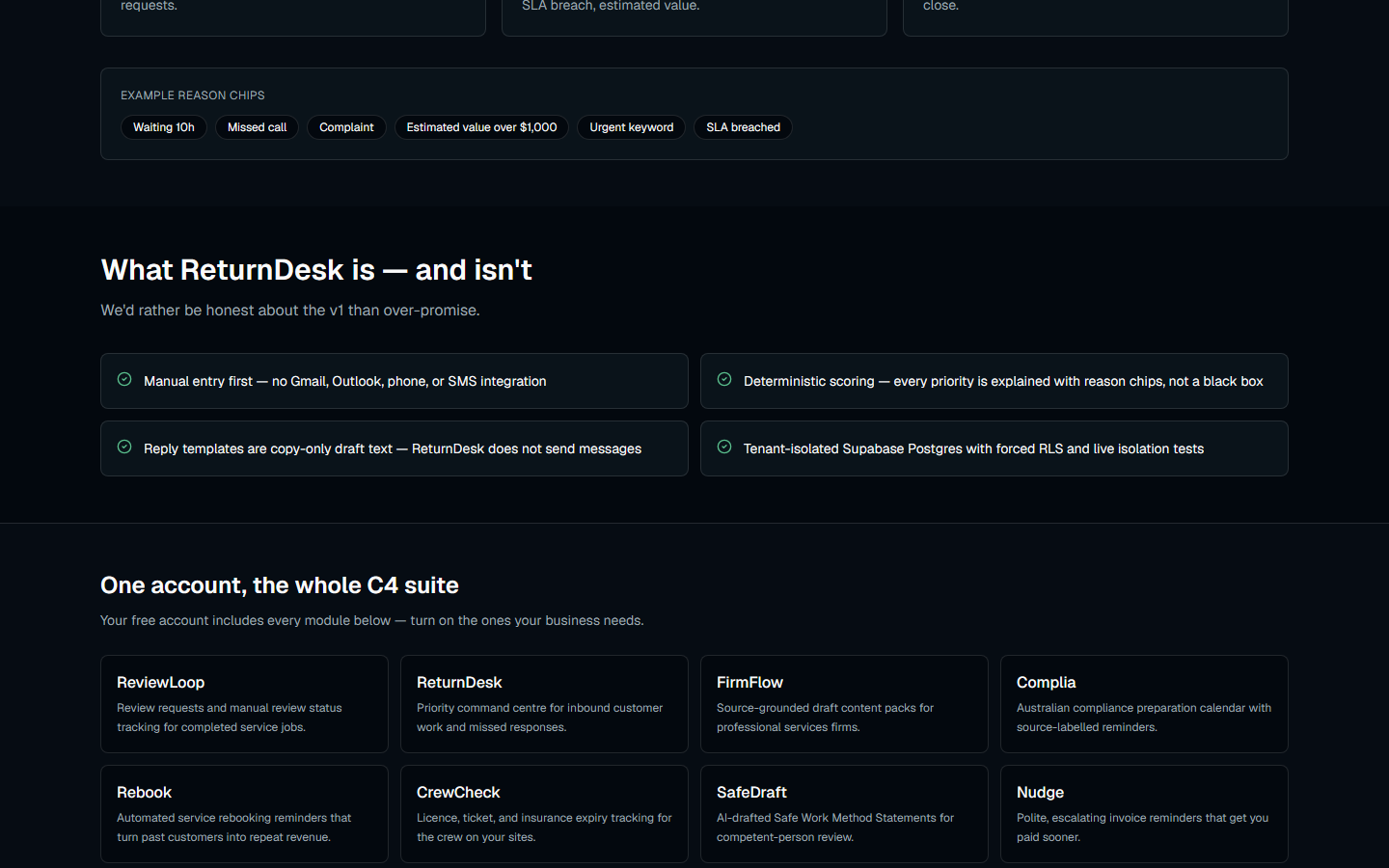Image resolution: width=1389 pixels, height=868 pixels.
Task: Click the Licence, ticket, and insurance expiry description
Action: pyautogui.click(x=544, y=827)
